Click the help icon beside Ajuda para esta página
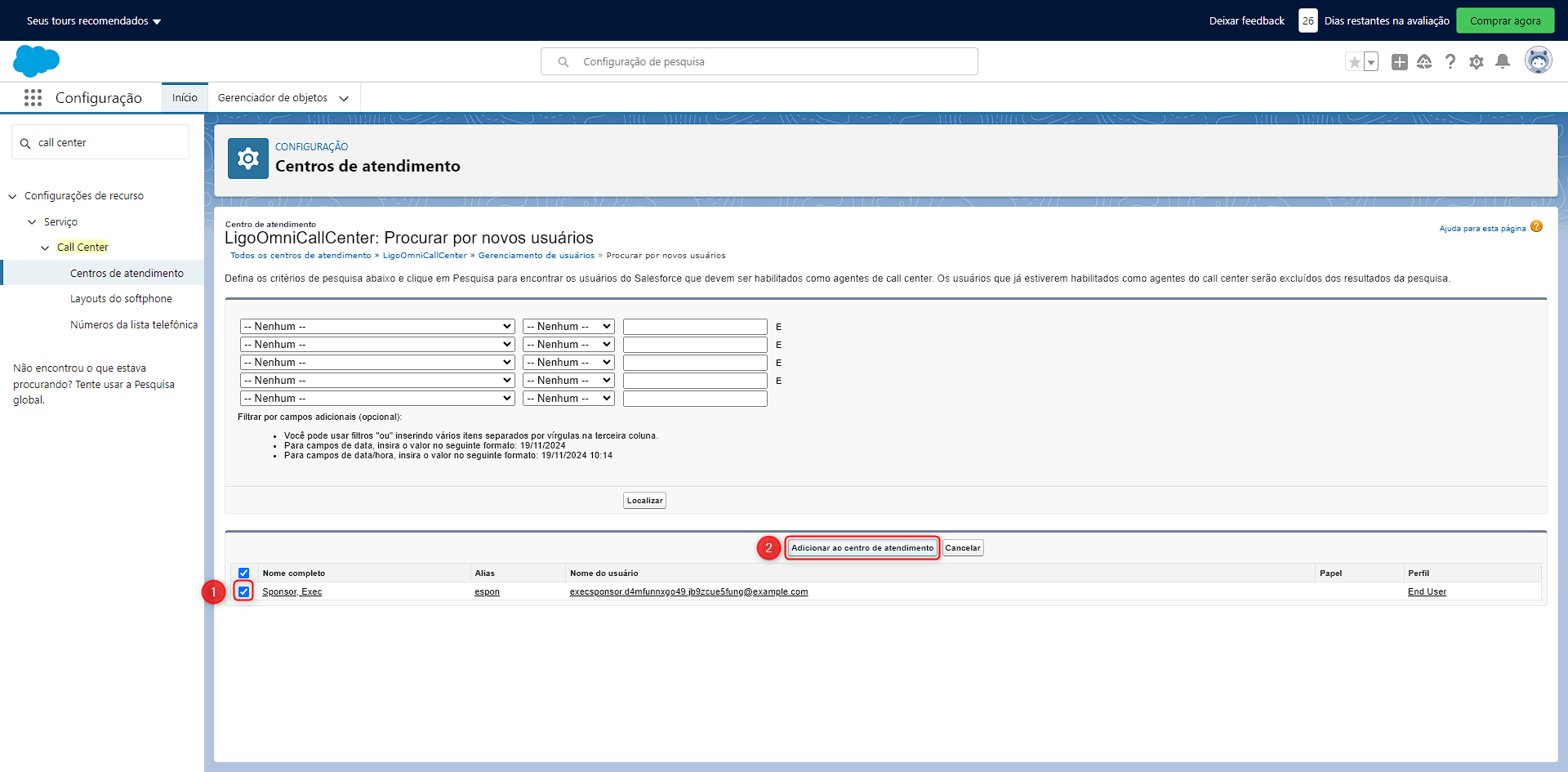 (x=1536, y=227)
